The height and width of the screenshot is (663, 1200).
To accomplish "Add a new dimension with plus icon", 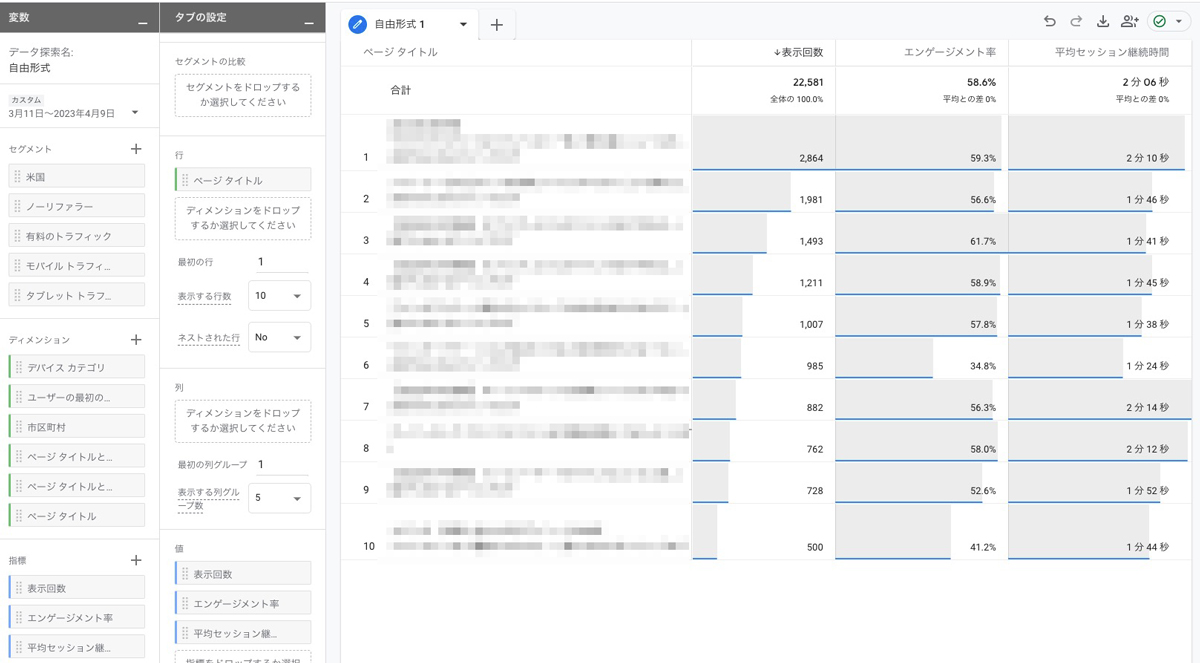I will pos(137,340).
